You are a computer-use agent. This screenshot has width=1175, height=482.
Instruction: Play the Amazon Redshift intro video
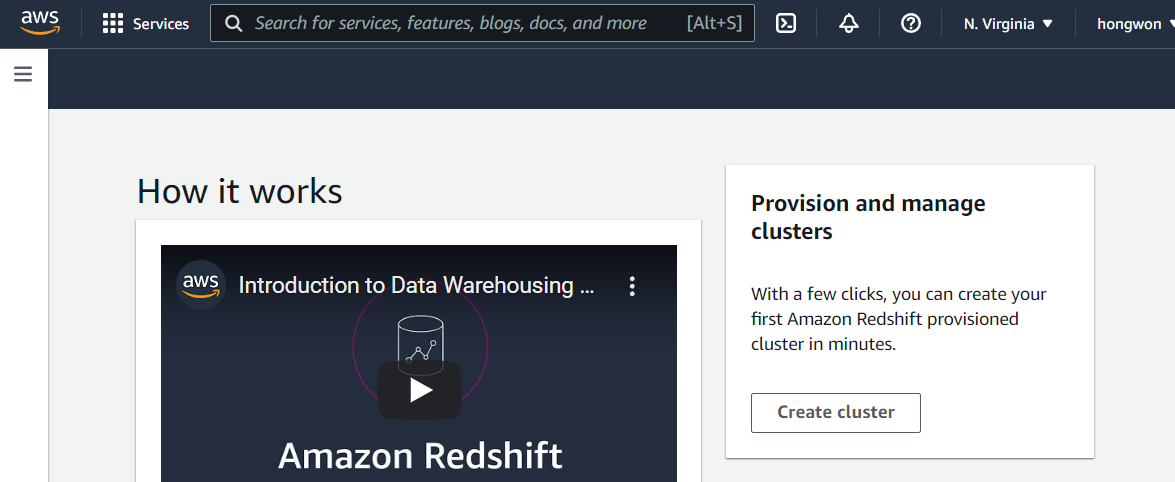tap(420, 390)
